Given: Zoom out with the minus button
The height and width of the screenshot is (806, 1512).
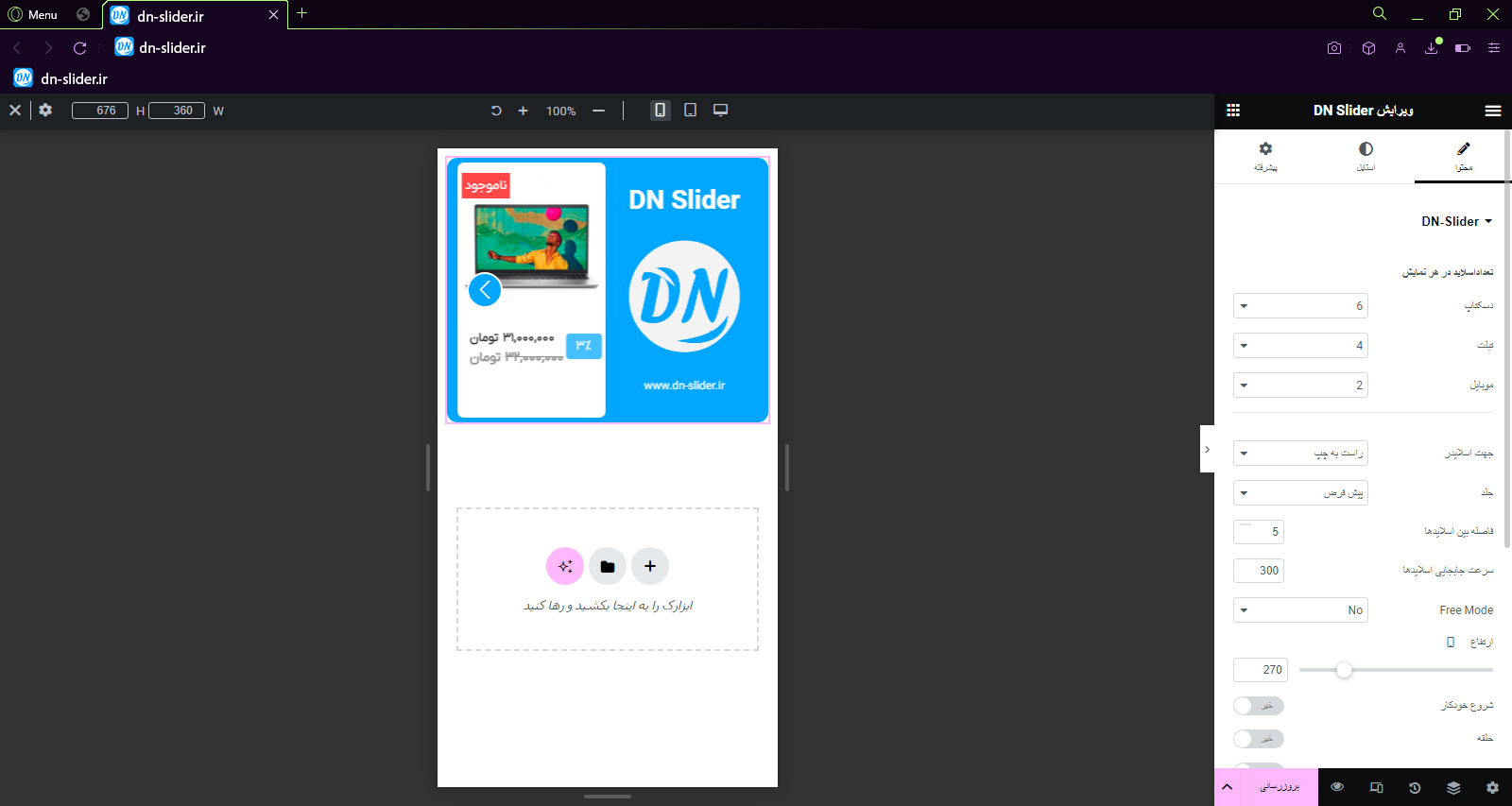Looking at the screenshot, I should [598, 111].
